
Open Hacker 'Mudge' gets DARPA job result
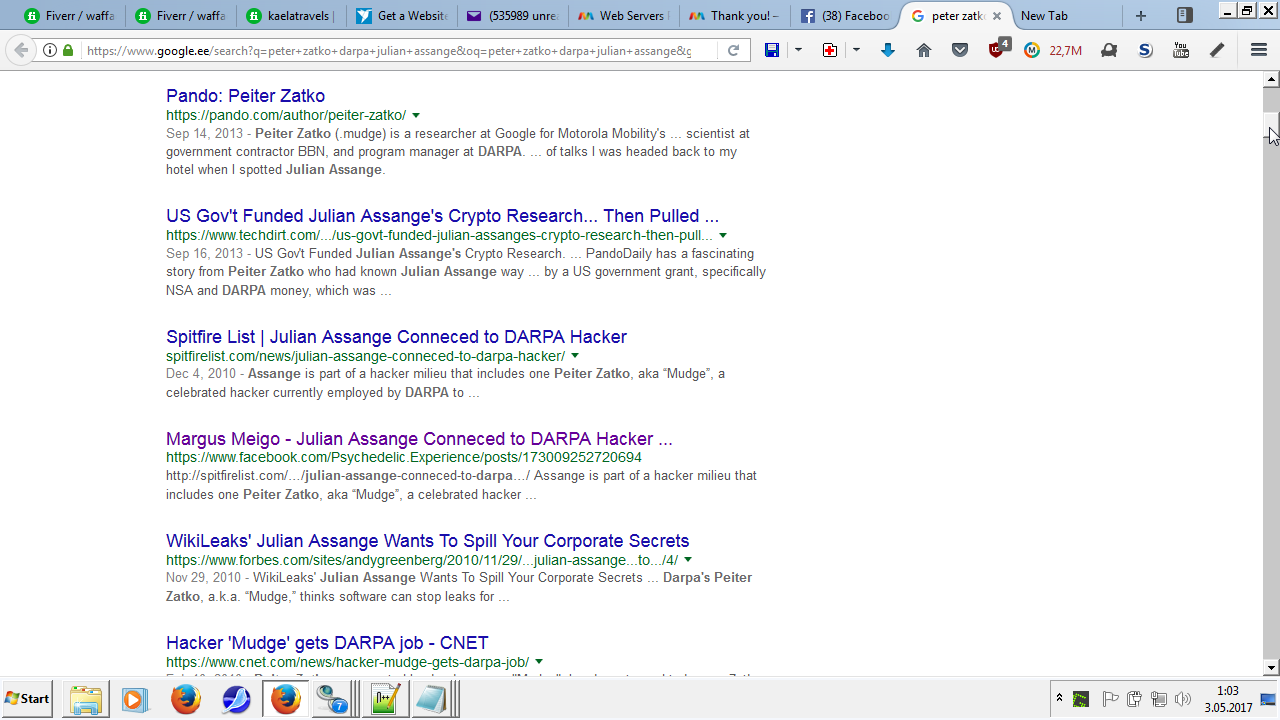tap(327, 643)
